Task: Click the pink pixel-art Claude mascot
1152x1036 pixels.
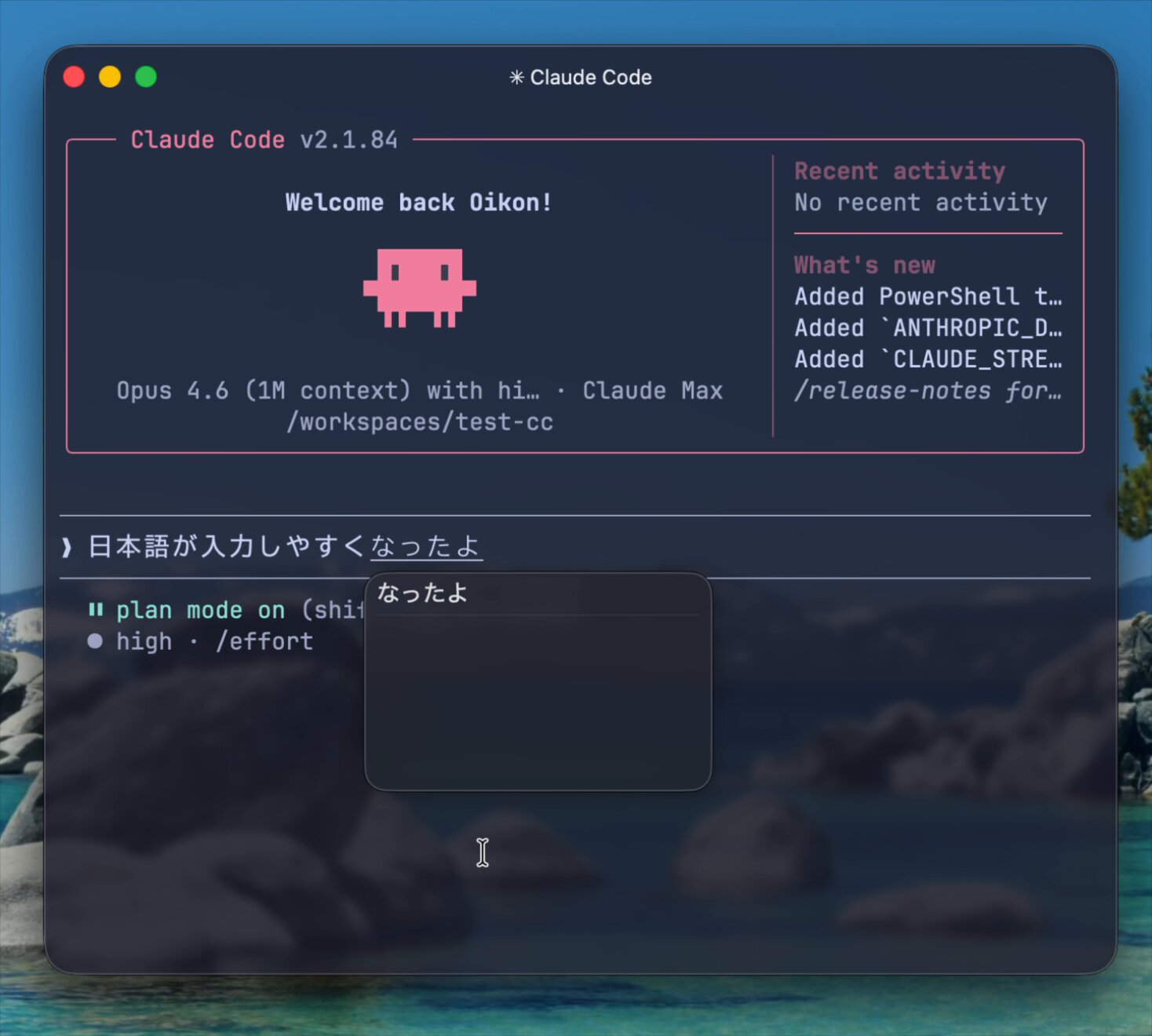Action: click(x=420, y=287)
